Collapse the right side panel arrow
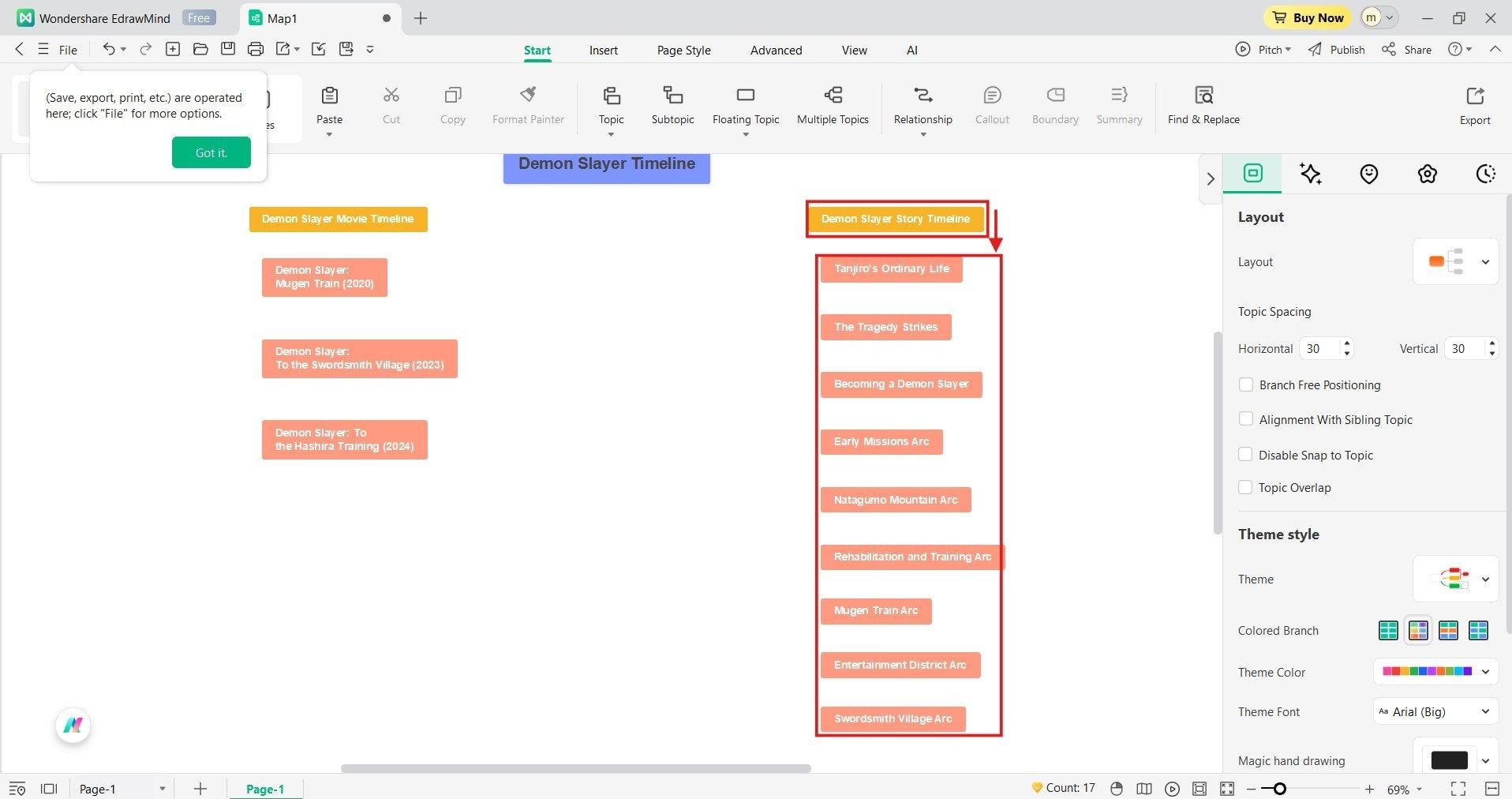The height and width of the screenshot is (799, 1512). pos(1211,179)
